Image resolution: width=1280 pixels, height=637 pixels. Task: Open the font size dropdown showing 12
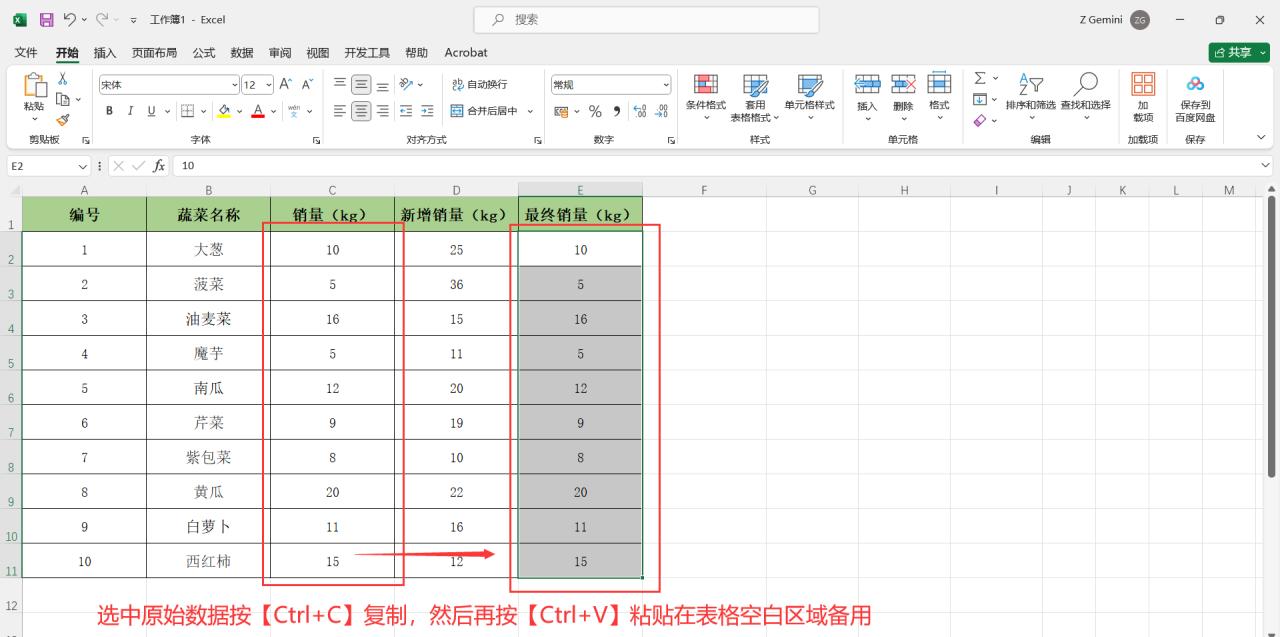coord(269,85)
